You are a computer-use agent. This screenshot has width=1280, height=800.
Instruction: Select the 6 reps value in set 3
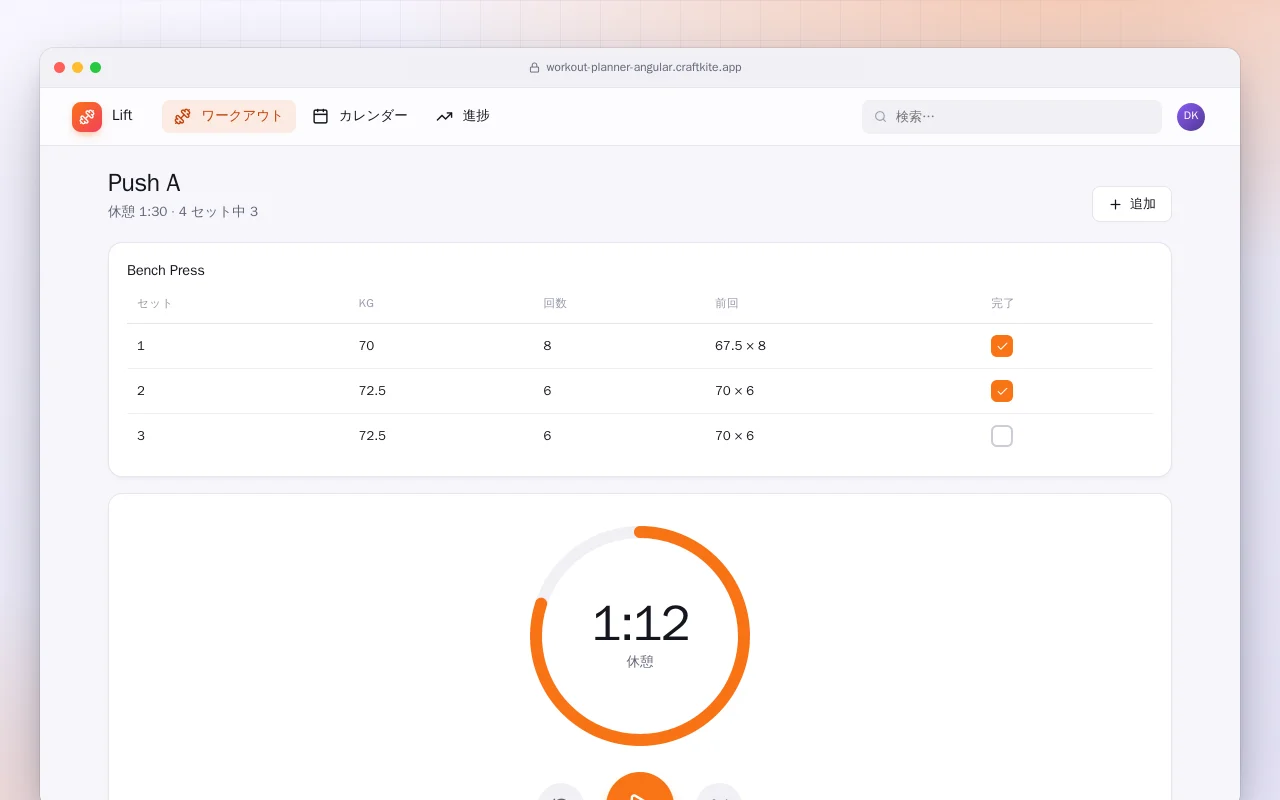click(547, 436)
